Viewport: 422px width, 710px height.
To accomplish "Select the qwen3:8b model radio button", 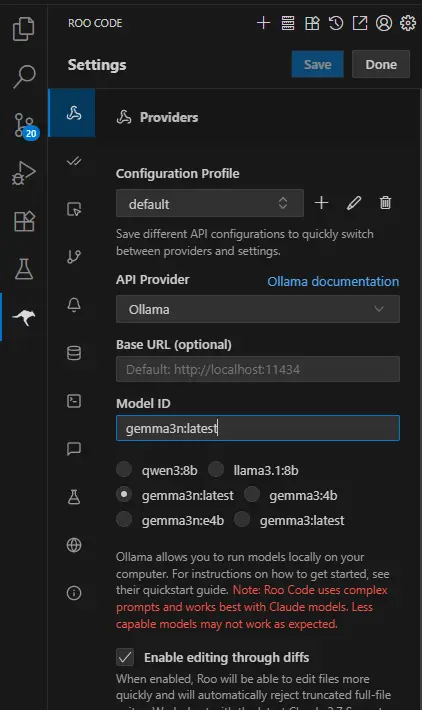I will click(x=124, y=470).
